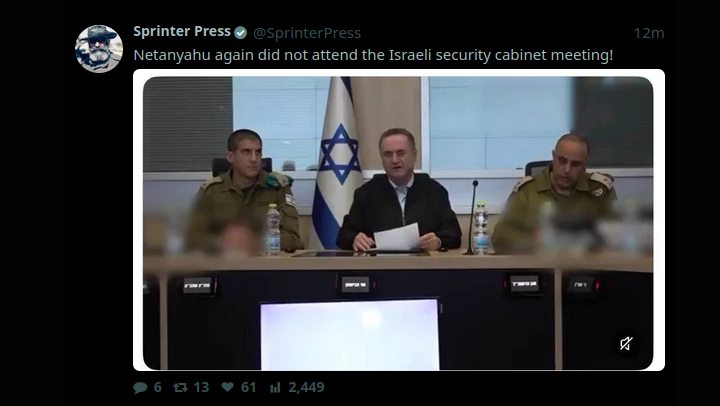Click the like count 61
Image resolution: width=720 pixels, height=406 pixels.
click(x=248, y=387)
